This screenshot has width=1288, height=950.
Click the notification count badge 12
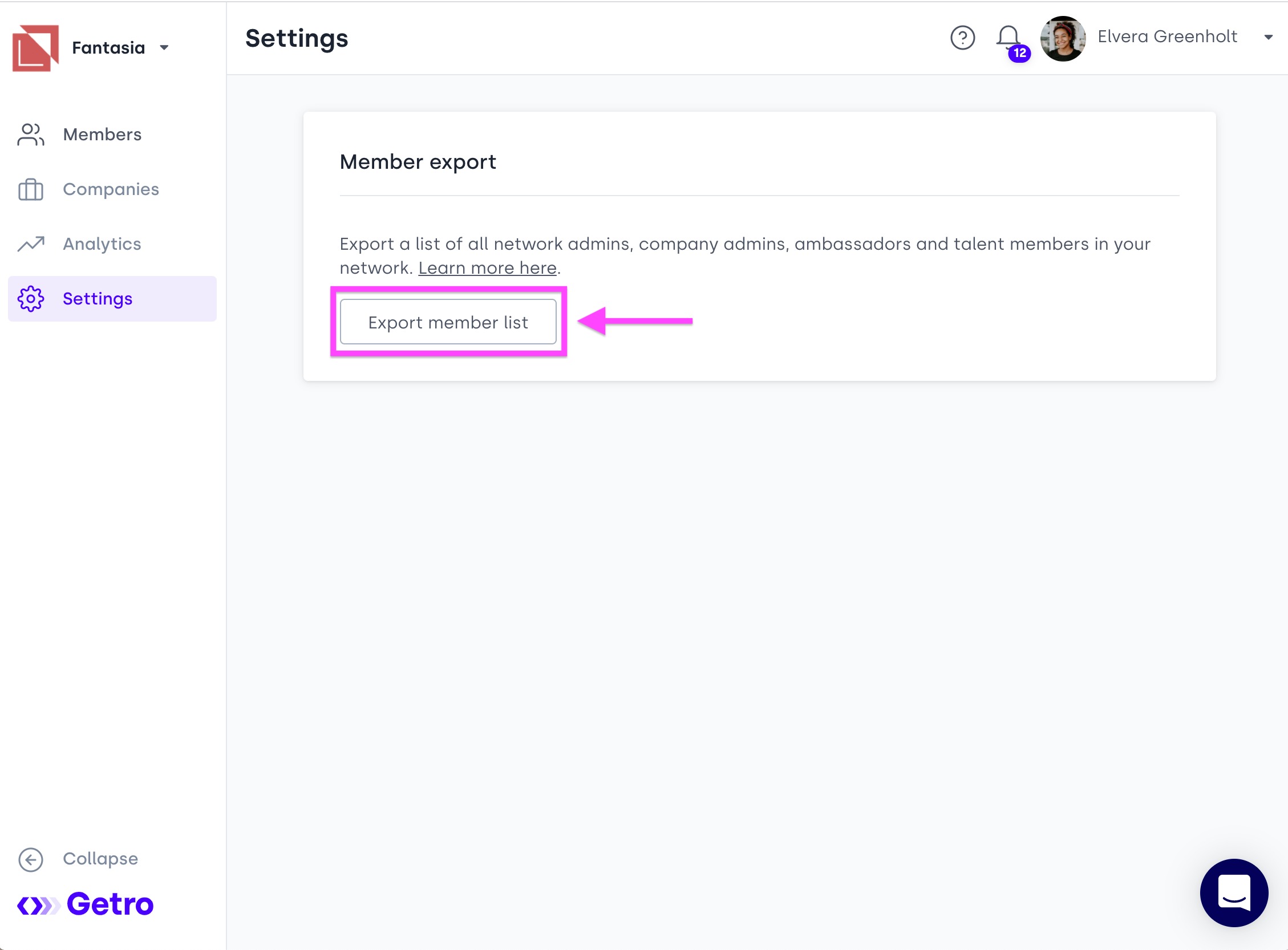(x=1019, y=53)
